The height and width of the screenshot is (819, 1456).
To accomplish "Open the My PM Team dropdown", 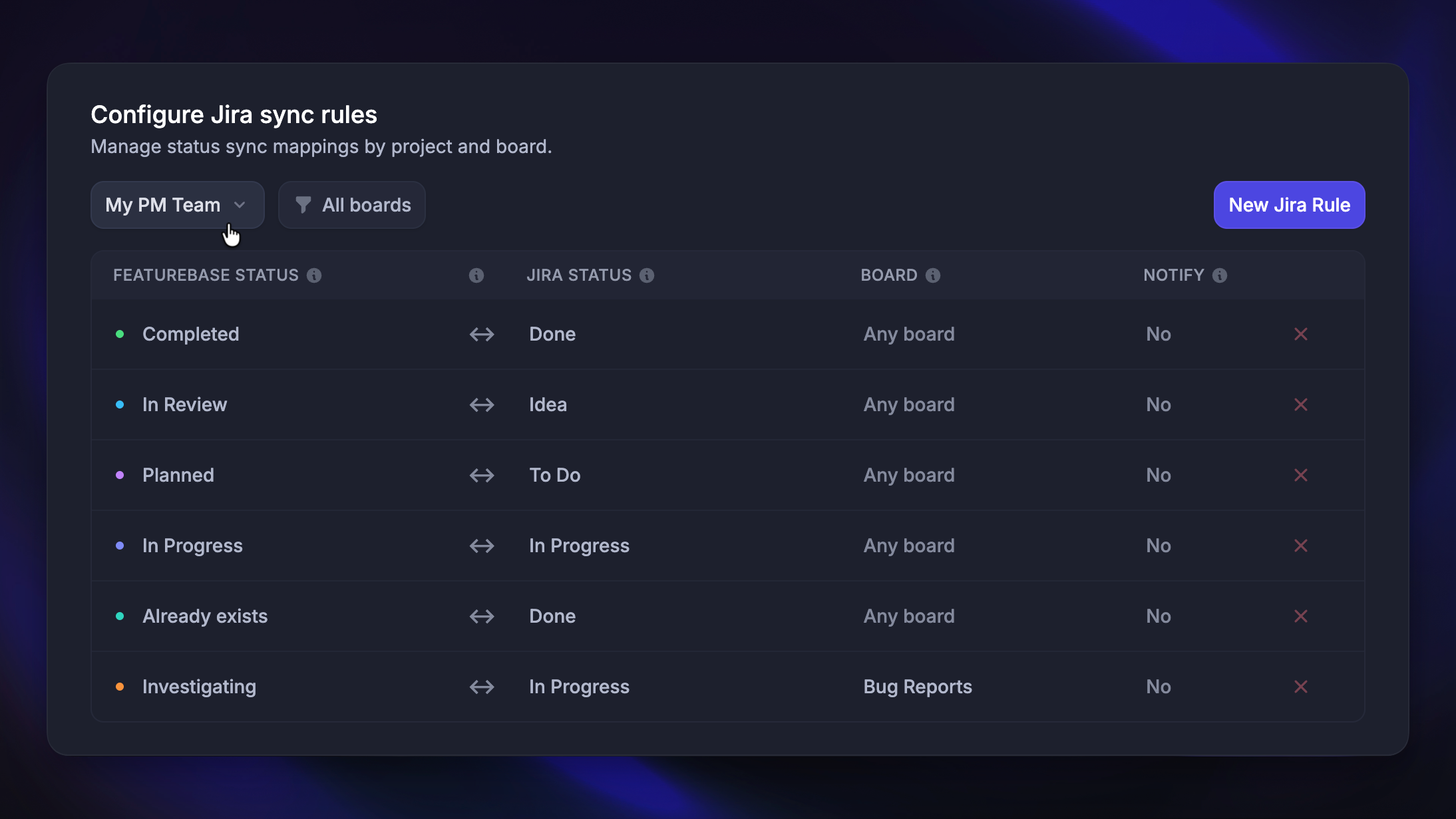I will pos(177,205).
